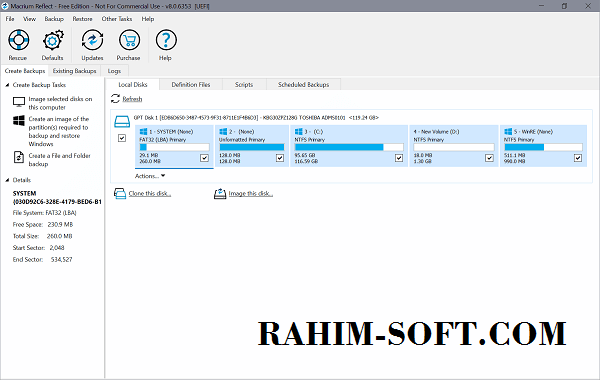Click Windows icon on partition 3 (C:)
This screenshot has height=380, width=600.
tap(298, 131)
